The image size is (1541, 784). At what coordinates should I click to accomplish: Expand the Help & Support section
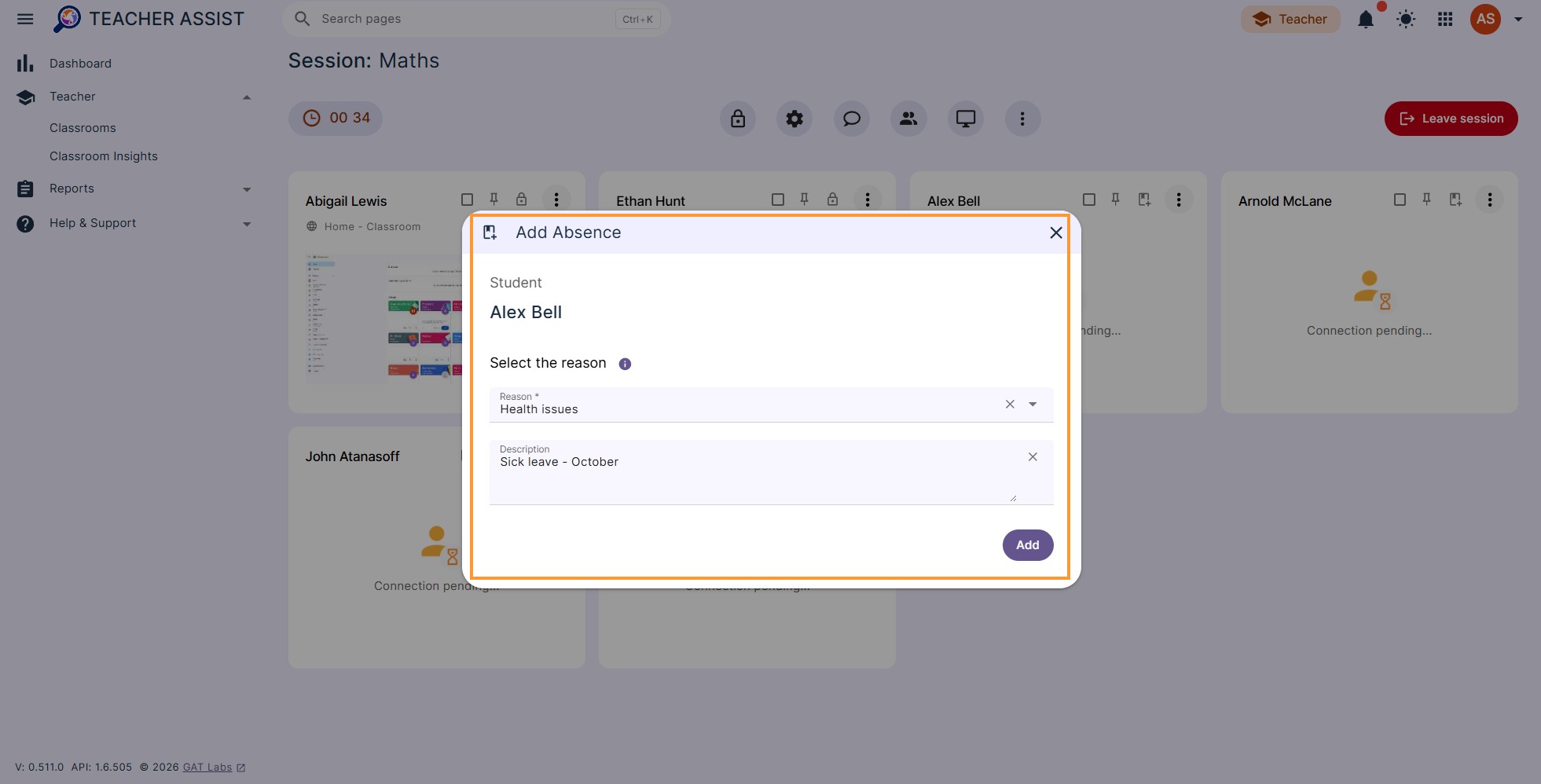247,224
